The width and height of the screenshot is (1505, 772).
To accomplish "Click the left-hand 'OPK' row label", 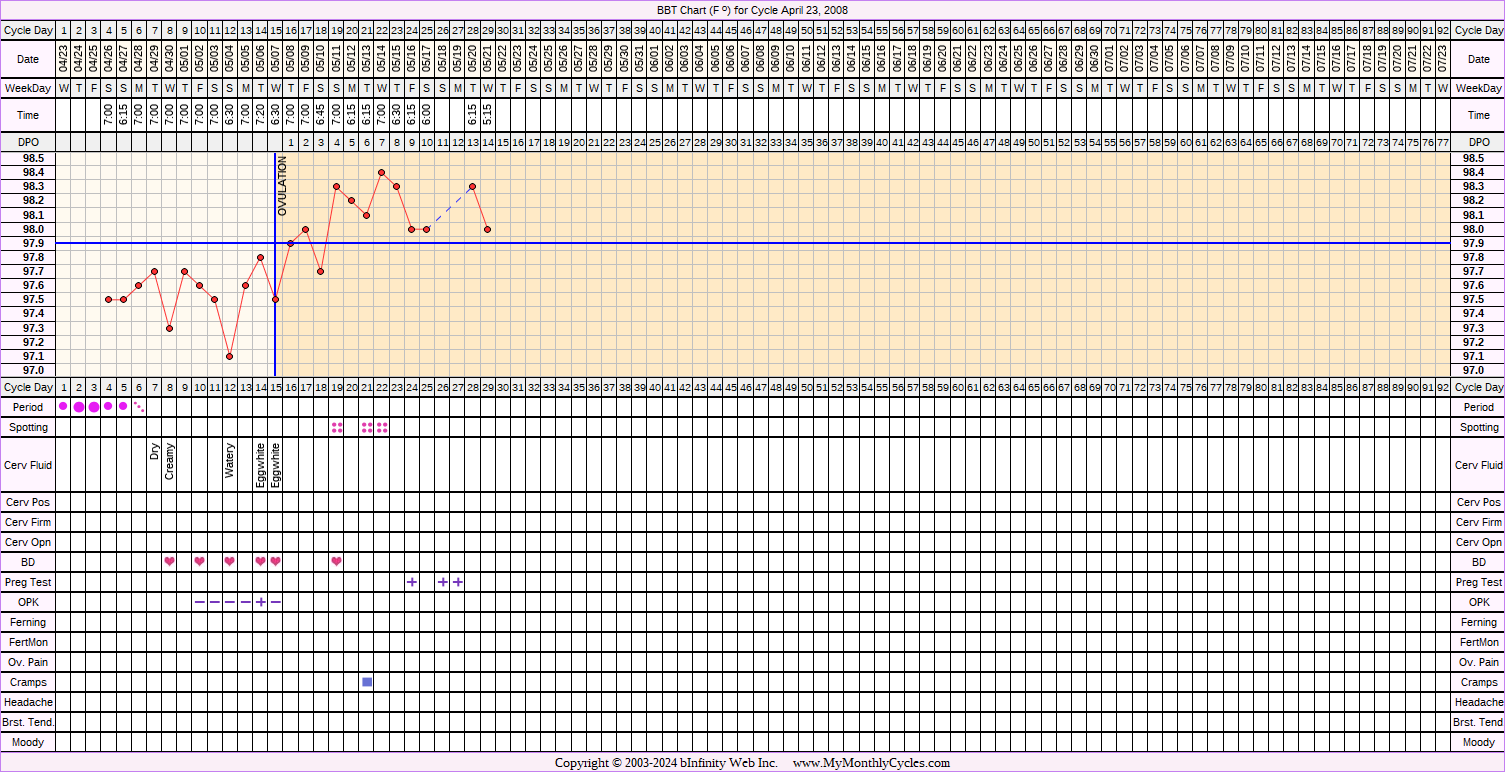I will 28,602.
